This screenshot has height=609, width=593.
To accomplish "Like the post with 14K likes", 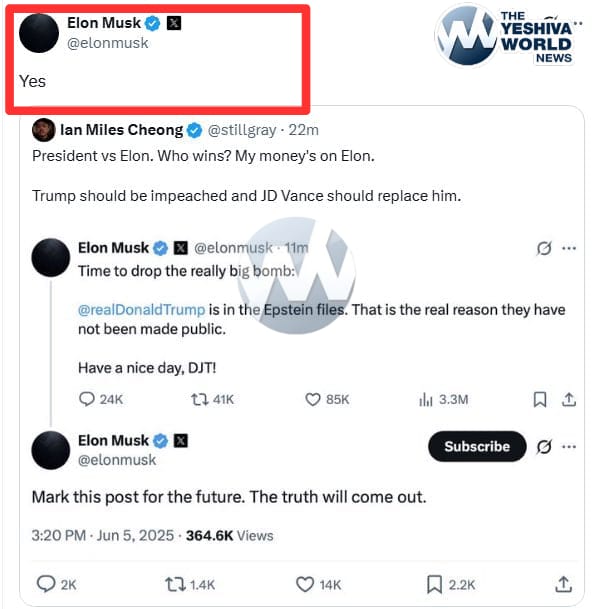I will (305, 584).
